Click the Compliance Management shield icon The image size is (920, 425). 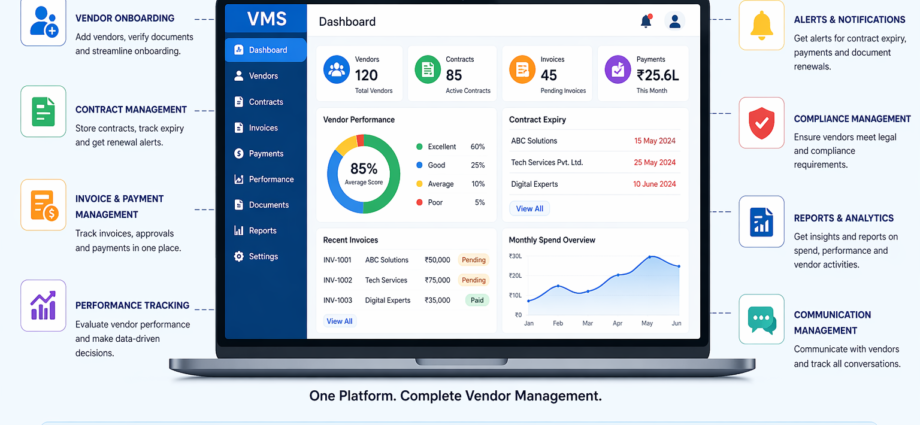point(761,123)
